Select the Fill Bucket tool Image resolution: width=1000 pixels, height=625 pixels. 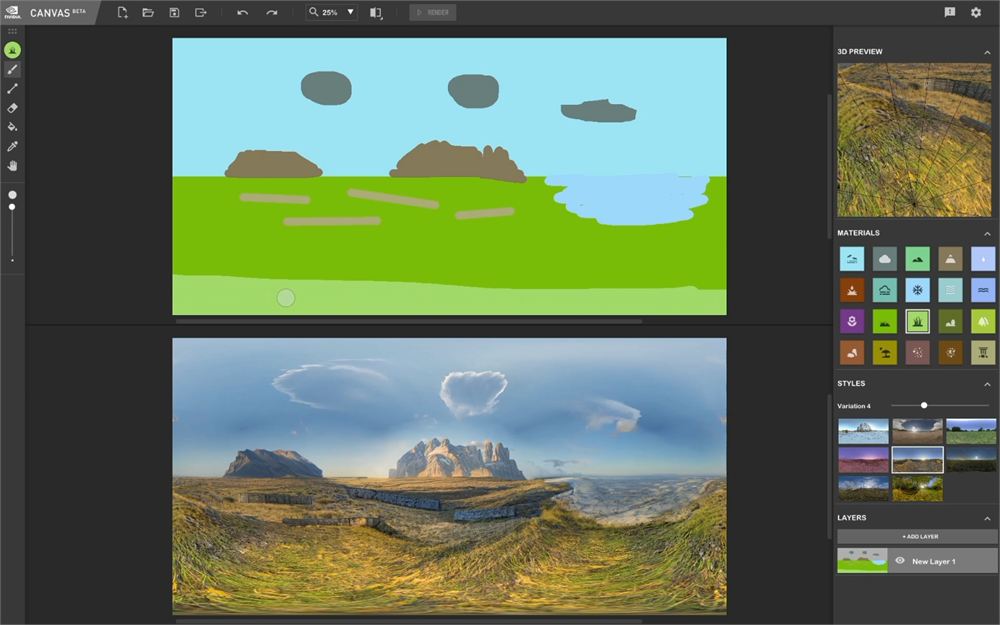(x=12, y=127)
